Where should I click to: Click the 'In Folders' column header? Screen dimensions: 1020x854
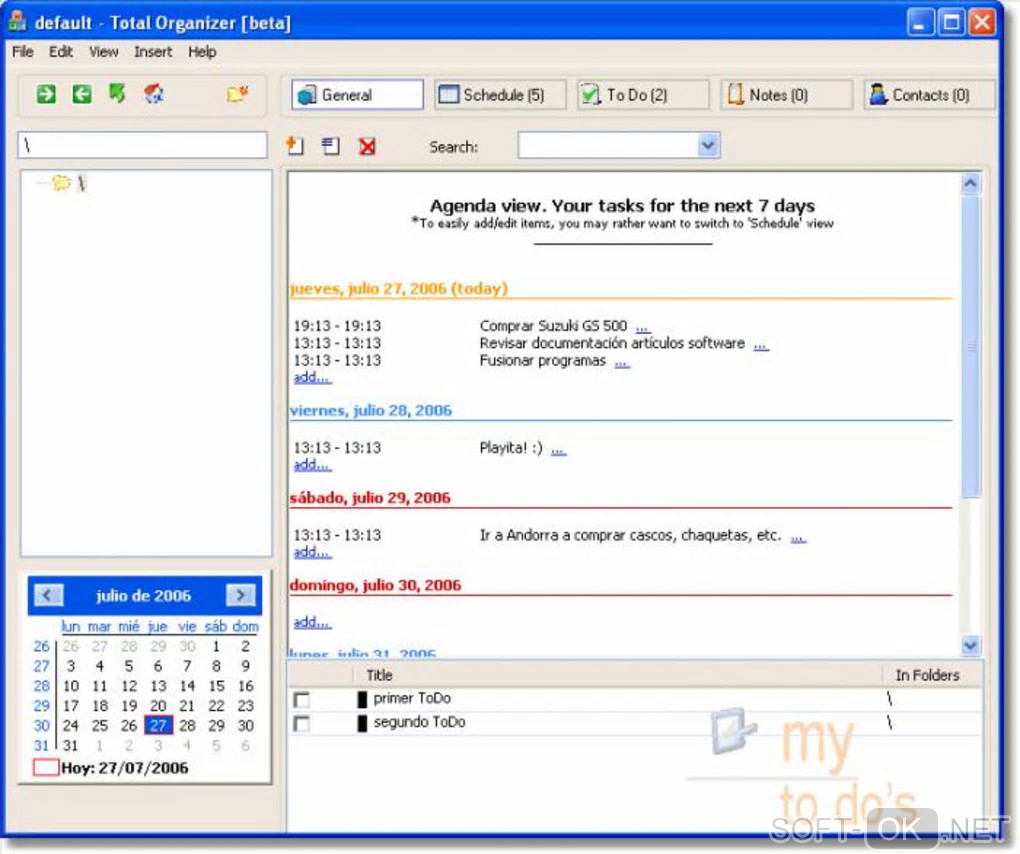928,675
